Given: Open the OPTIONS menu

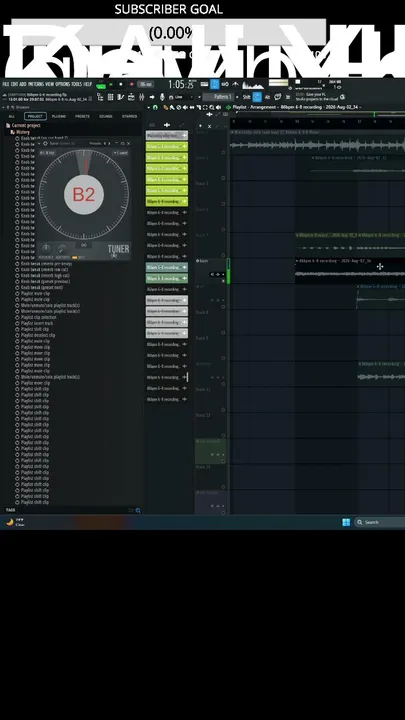Looking at the screenshot, I should click(x=63, y=84).
